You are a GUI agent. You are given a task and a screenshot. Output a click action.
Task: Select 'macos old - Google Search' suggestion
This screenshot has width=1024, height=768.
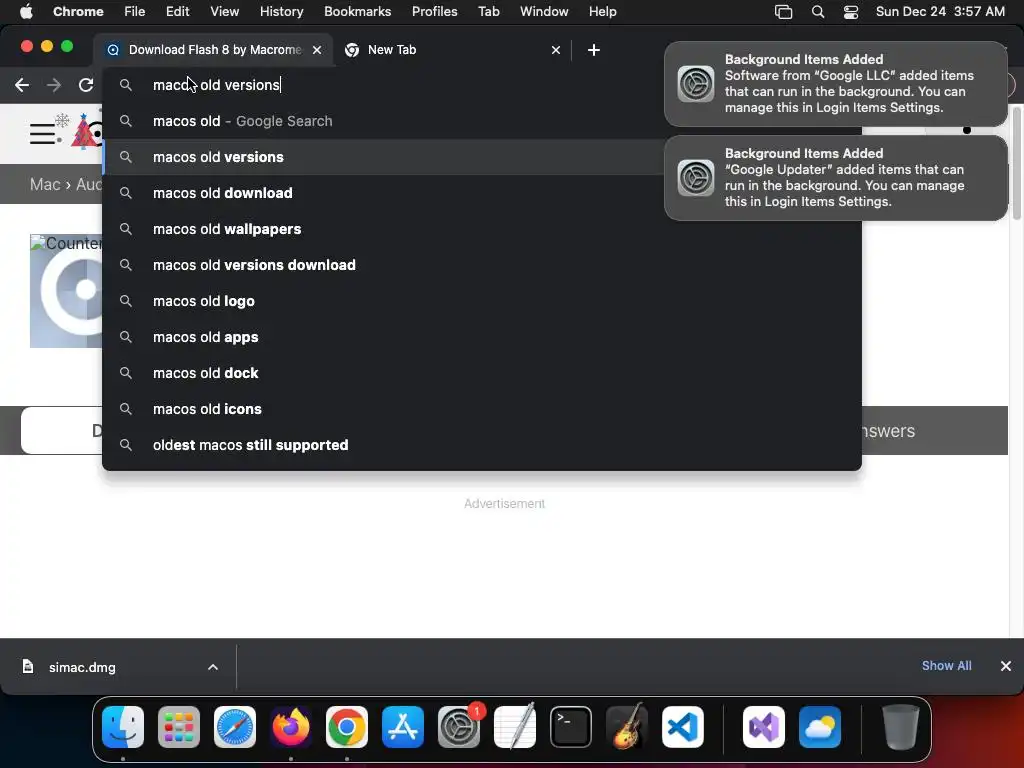[x=482, y=121]
